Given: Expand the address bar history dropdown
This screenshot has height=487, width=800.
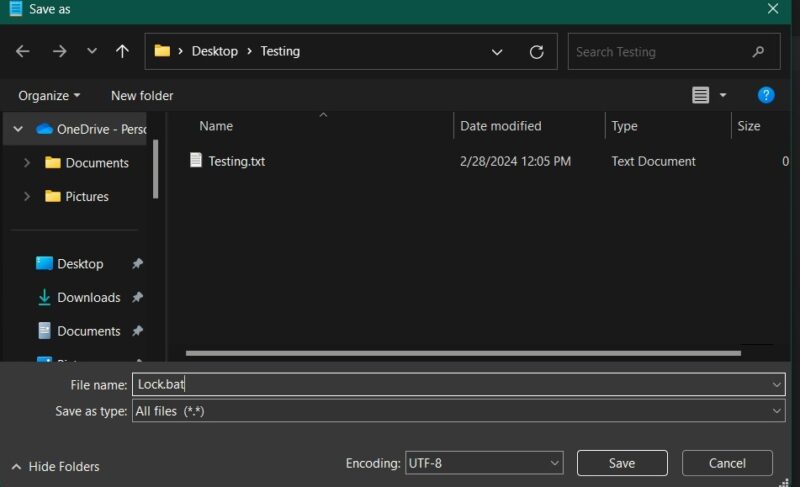Looking at the screenshot, I should coord(497,52).
